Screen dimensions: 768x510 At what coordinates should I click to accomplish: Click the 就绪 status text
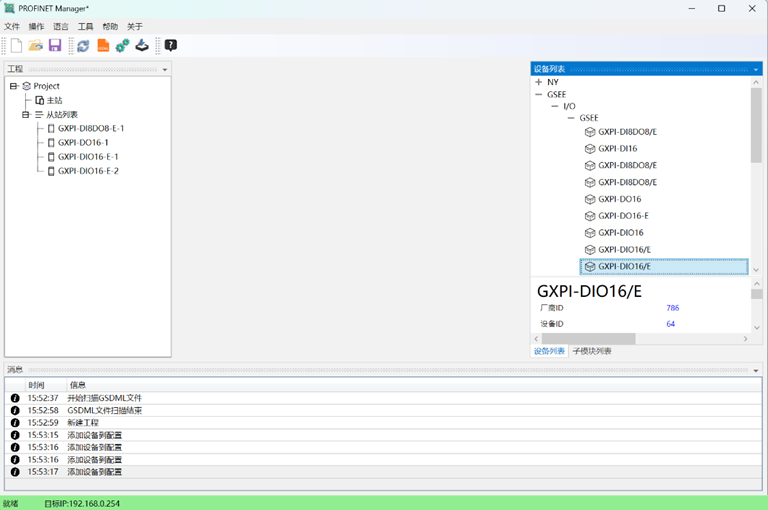click(10, 504)
